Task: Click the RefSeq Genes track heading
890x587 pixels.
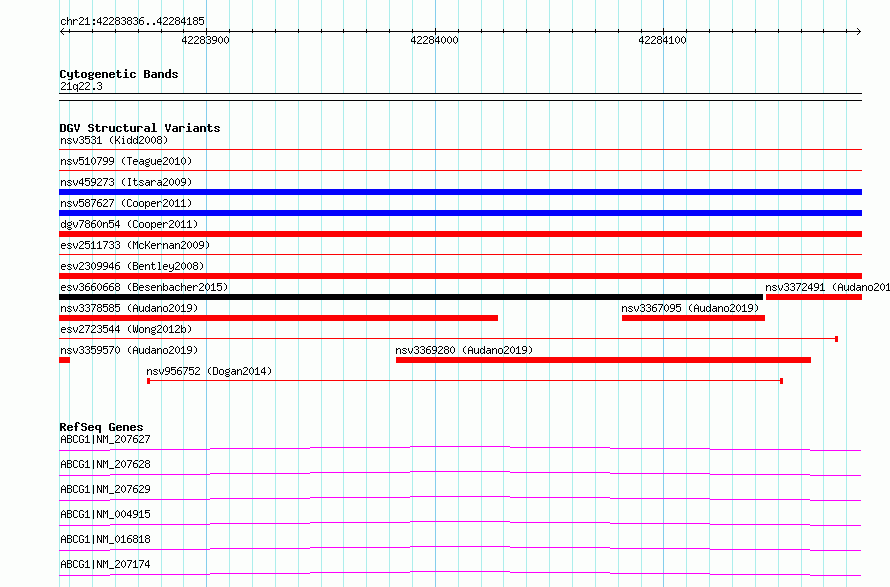Action: coord(102,427)
